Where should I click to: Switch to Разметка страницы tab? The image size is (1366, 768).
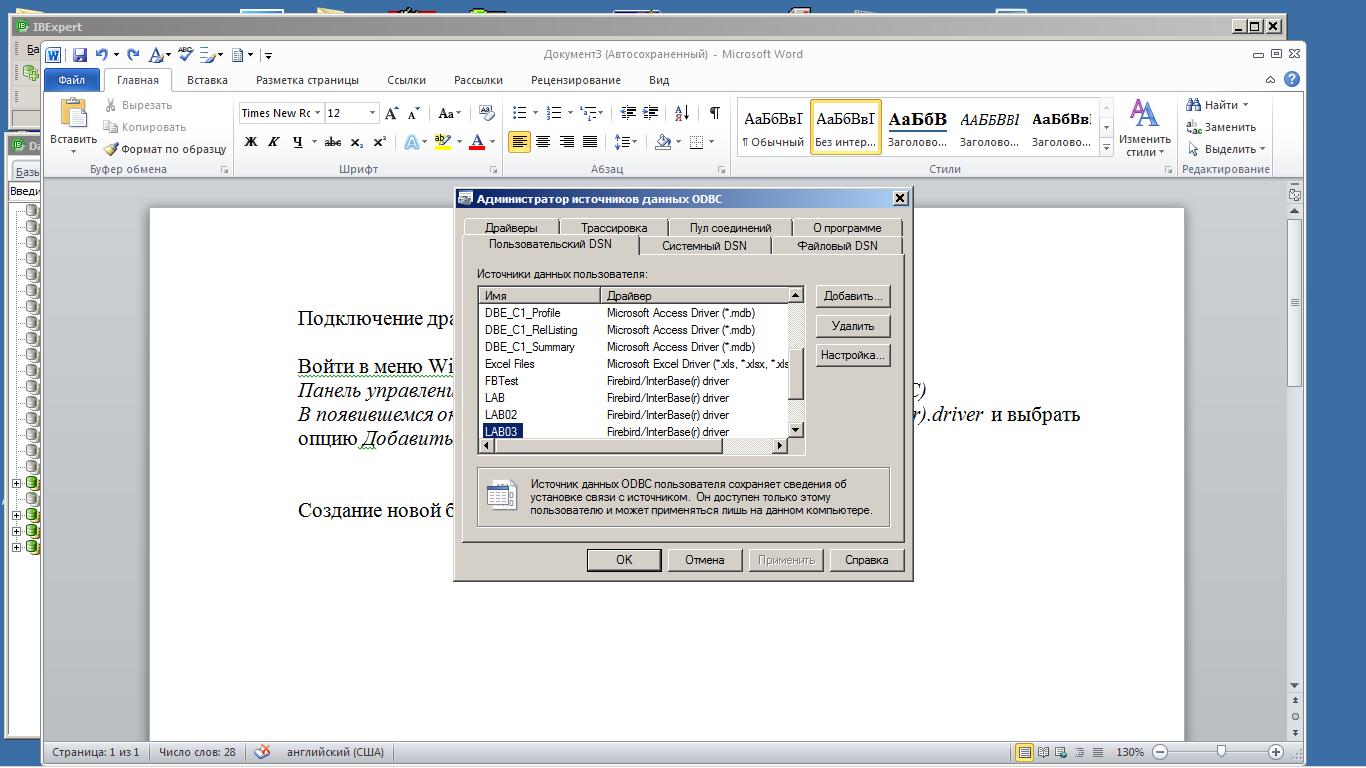point(307,80)
